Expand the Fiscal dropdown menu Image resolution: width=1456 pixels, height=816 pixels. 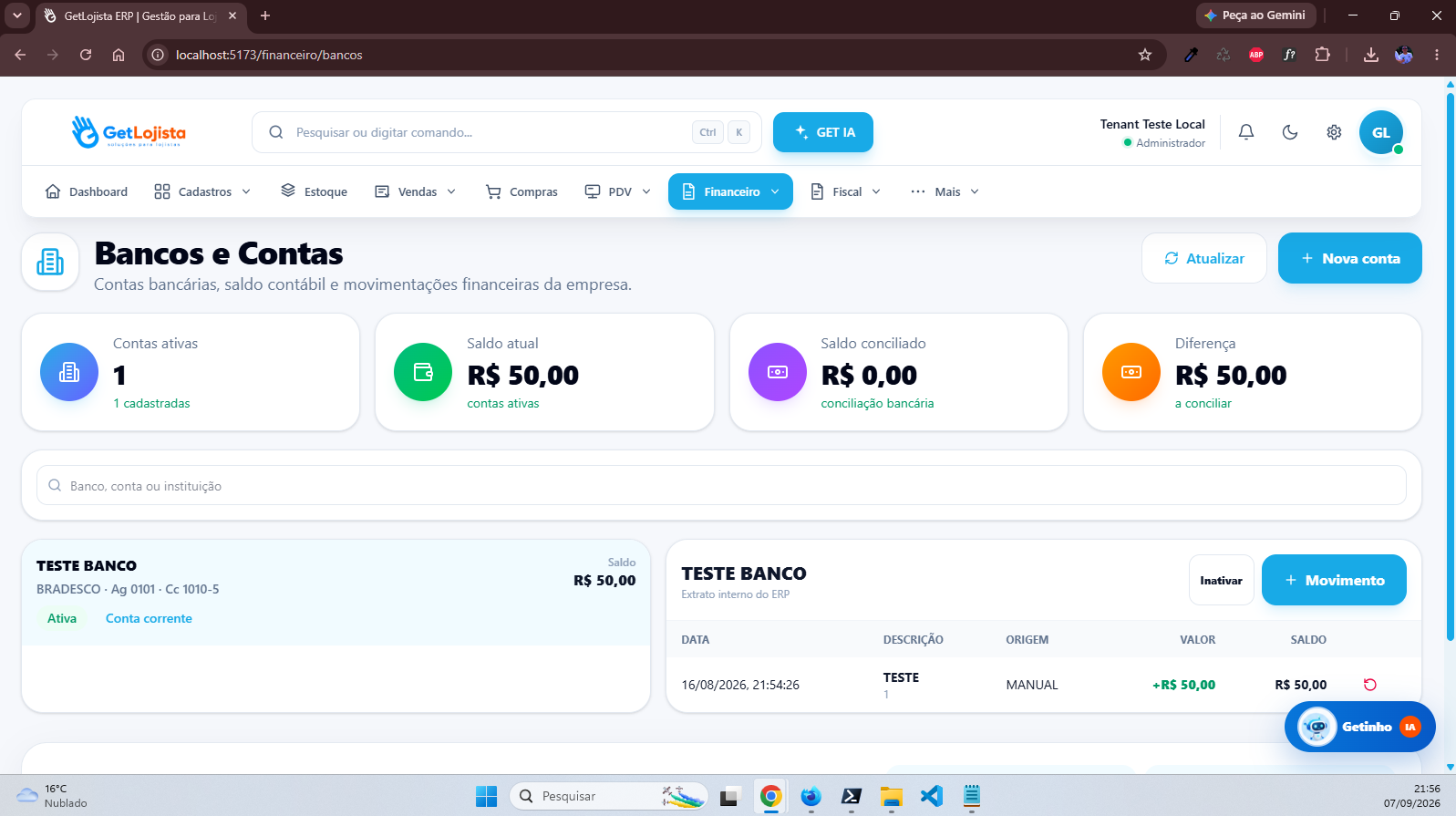pyautogui.click(x=846, y=191)
